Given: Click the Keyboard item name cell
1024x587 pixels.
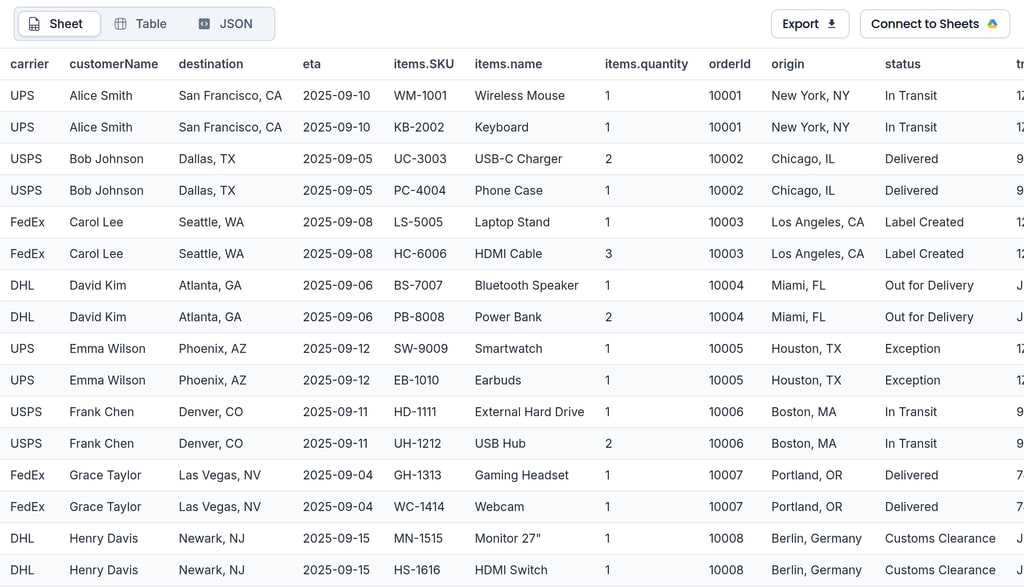Looking at the screenshot, I should [x=502, y=127].
